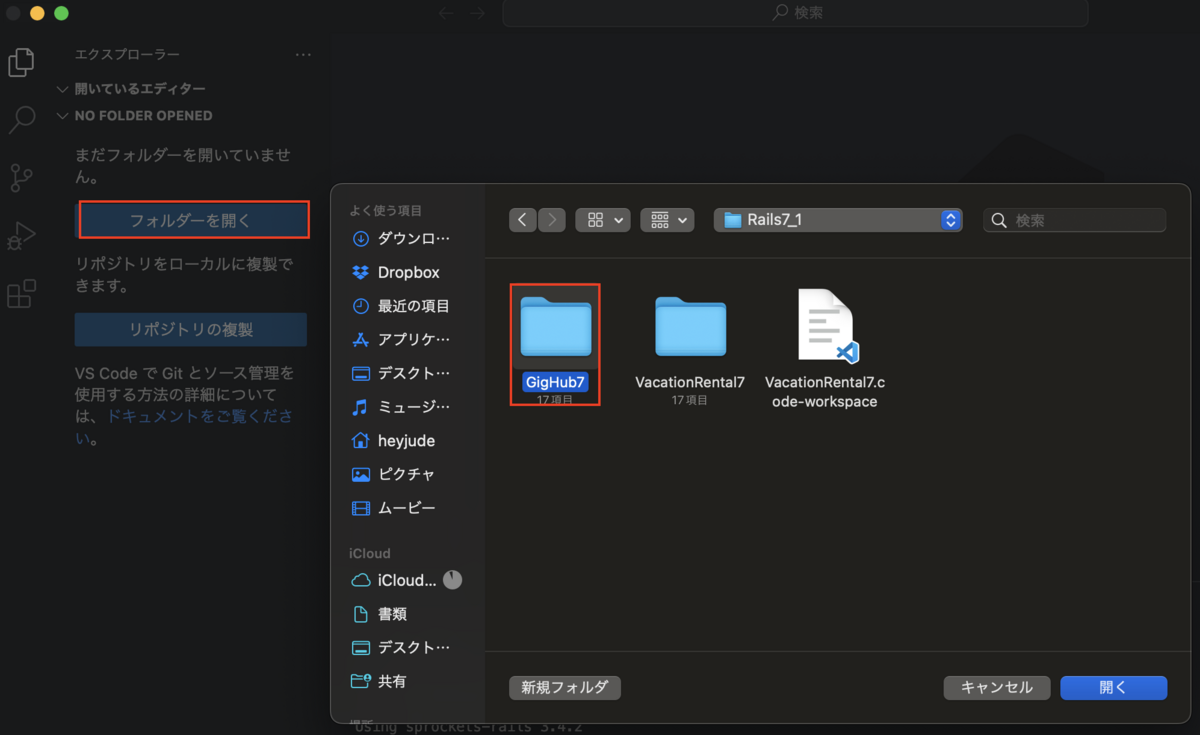Select デスクトップ under よく使う項目
Viewport: 1200px width, 735px height.
[403, 373]
